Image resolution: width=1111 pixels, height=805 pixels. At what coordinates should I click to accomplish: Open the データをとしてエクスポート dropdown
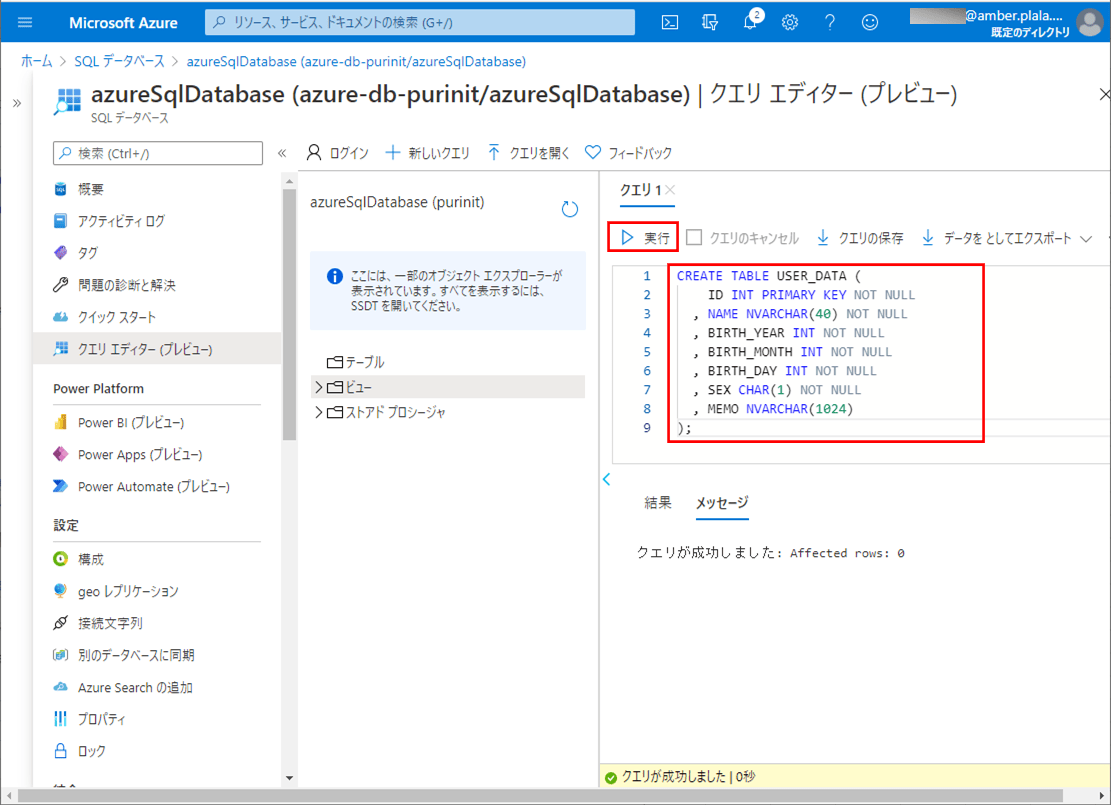click(1007, 238)
